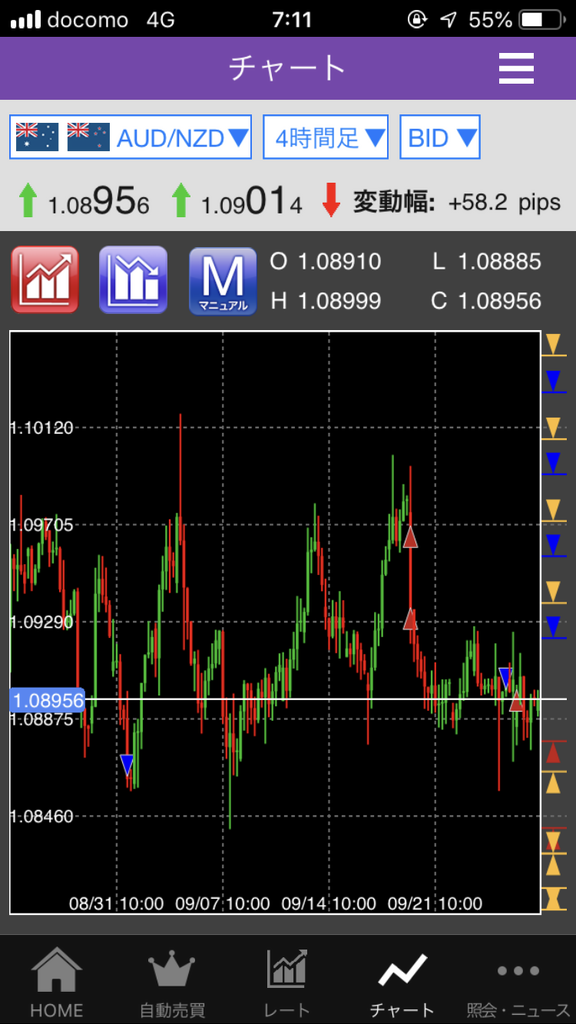The height and width of the screenshot is (1024, 576).
Task: Tap the date label 09/07 10:00
Action: tap(223, 904)
